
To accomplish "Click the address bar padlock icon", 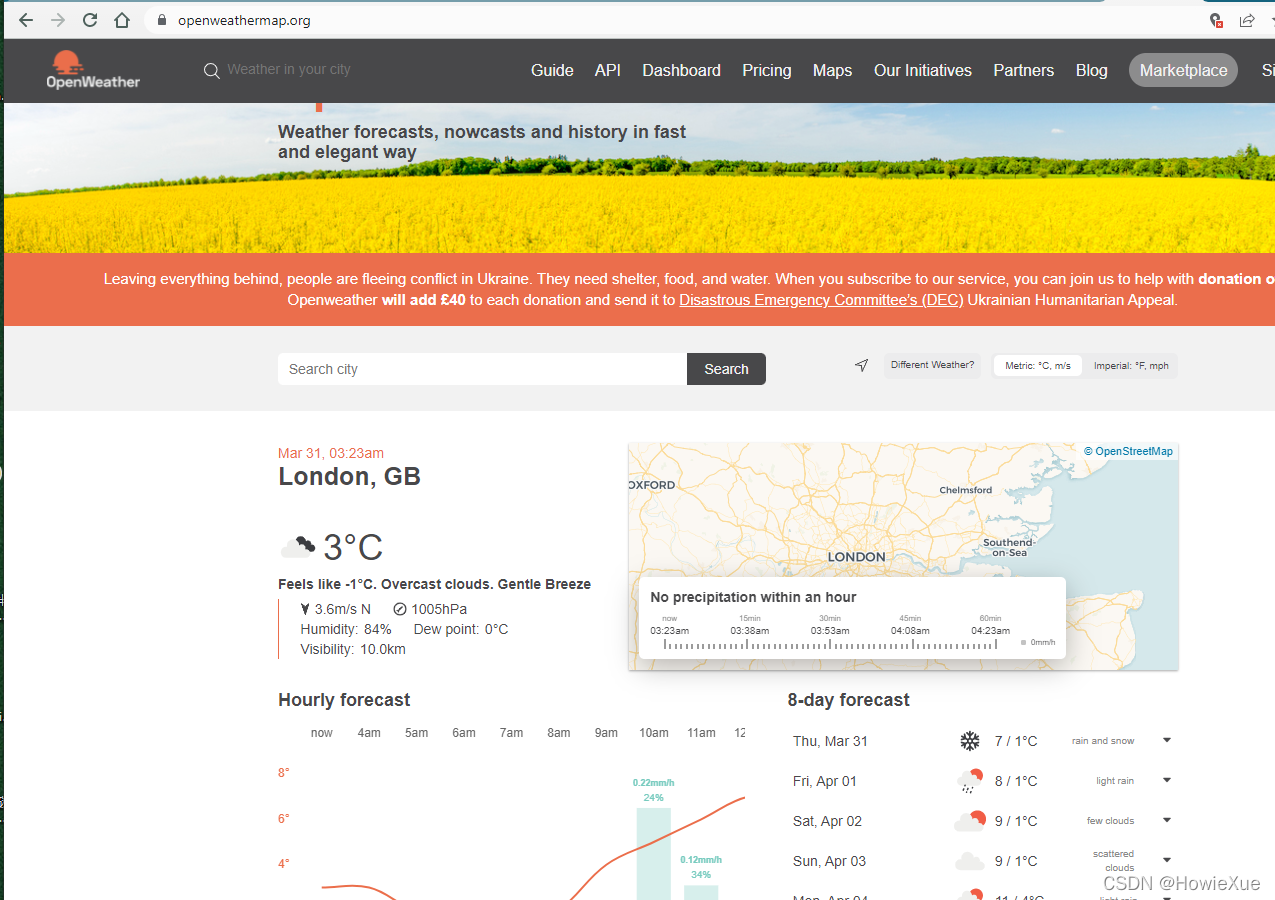I will pyautogui.click(x=162, y=20).
